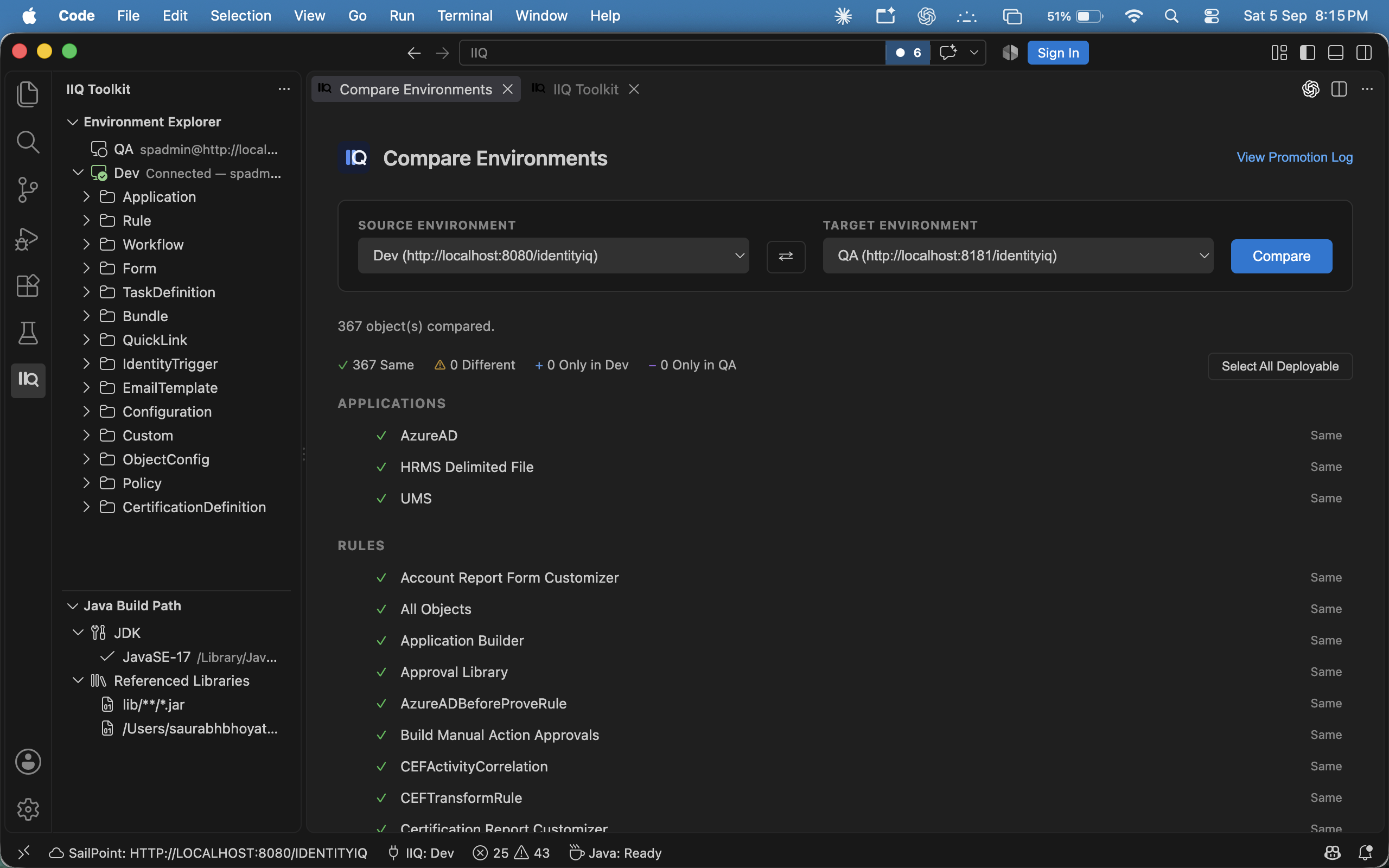This screenshot has width=1389, height=868.
Task: Open the Target Environment dropdown
Action: [x=1018, y=256]
